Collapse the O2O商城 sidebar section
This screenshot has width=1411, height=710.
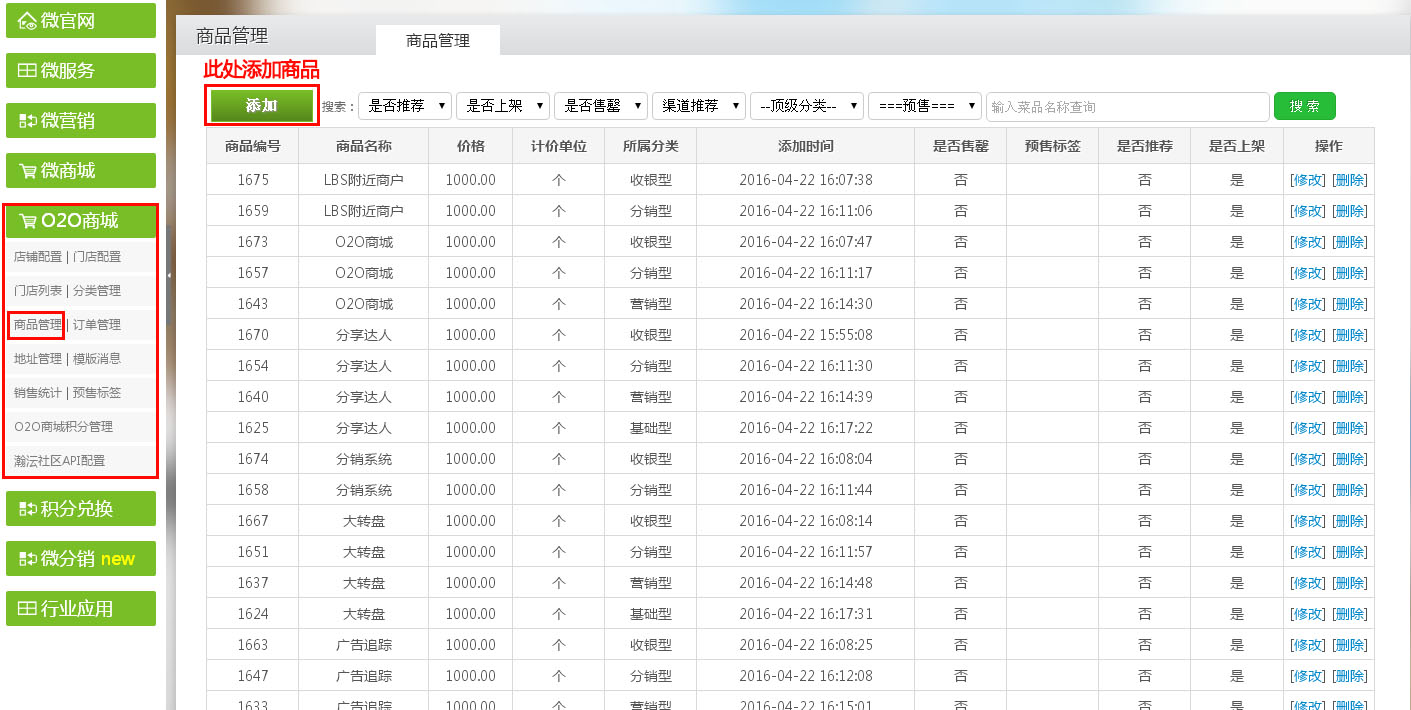point(81,221)
